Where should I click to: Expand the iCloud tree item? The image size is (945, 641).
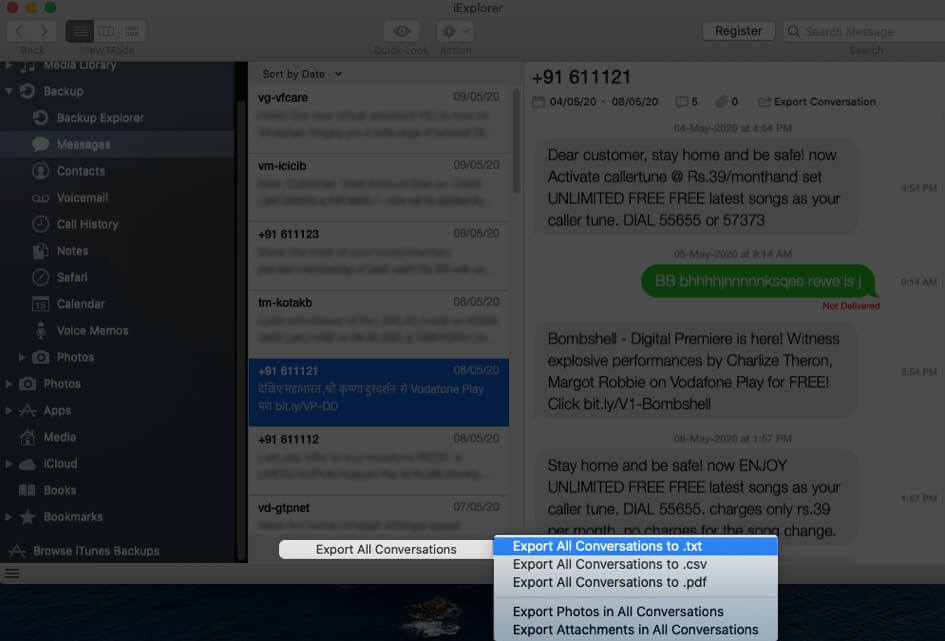point(8,463)
